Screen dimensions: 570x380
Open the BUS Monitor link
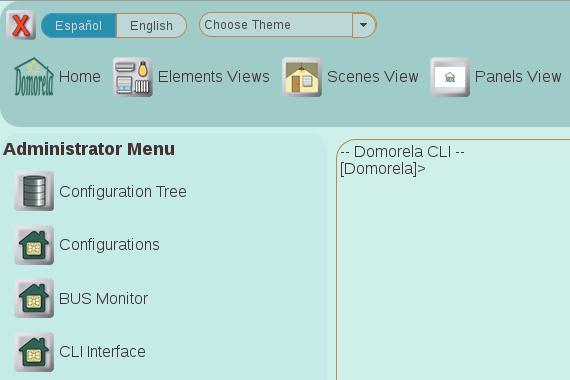pos(103,299)
